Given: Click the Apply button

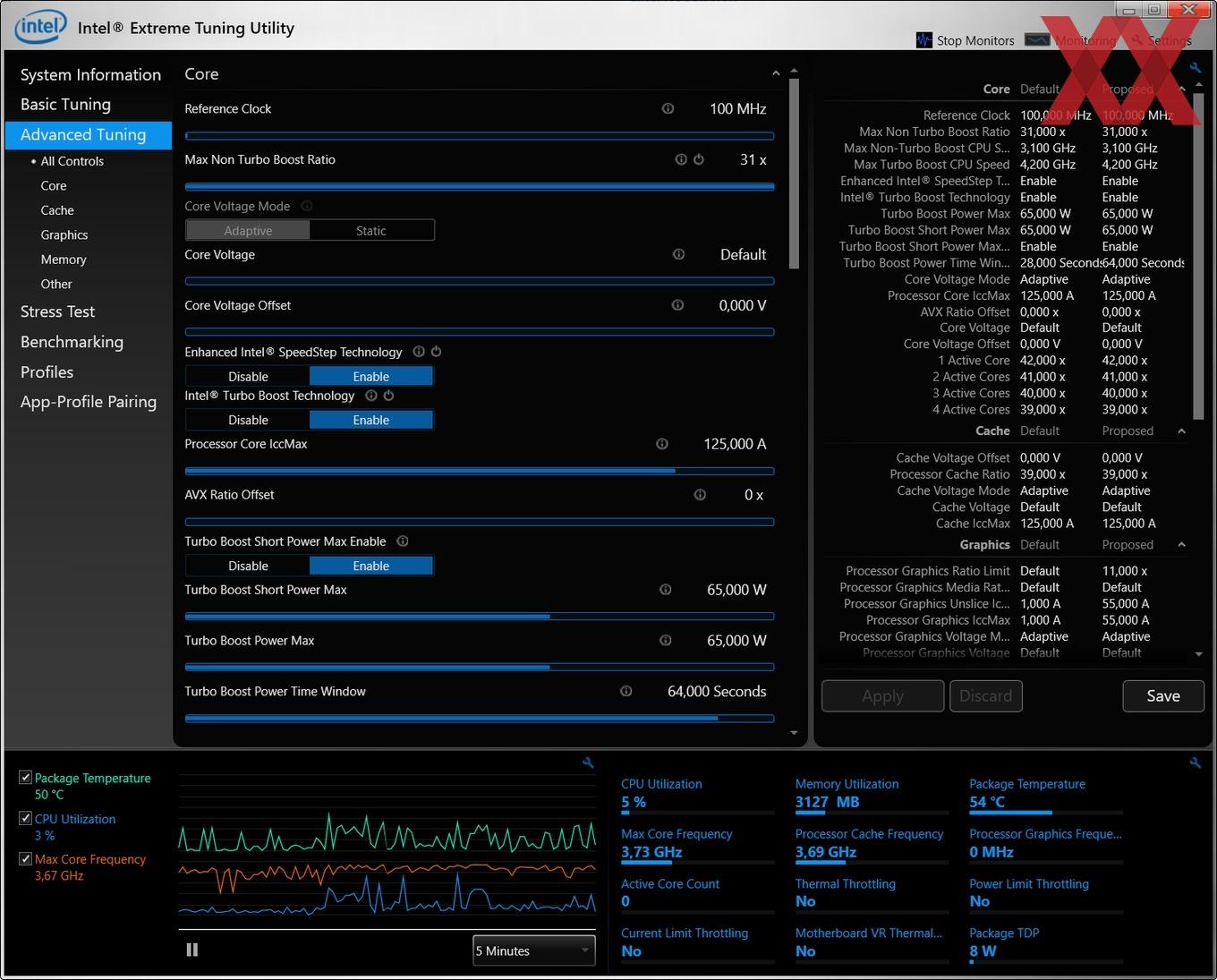Looking at the screenshot, I should click(882, 695).
